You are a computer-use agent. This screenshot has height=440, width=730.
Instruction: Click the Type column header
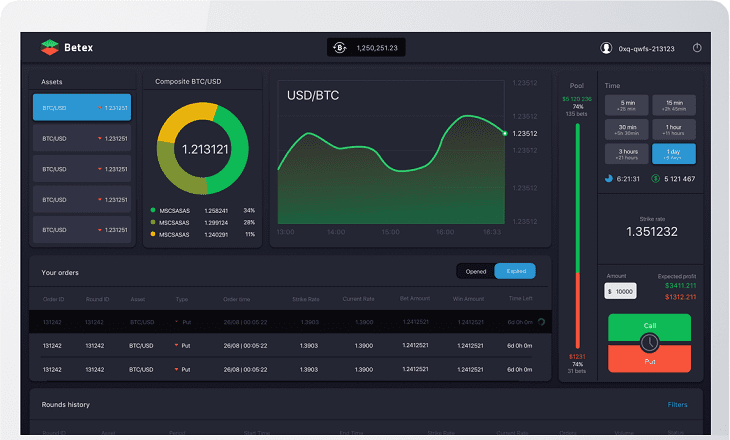click(x=182, y=299)
